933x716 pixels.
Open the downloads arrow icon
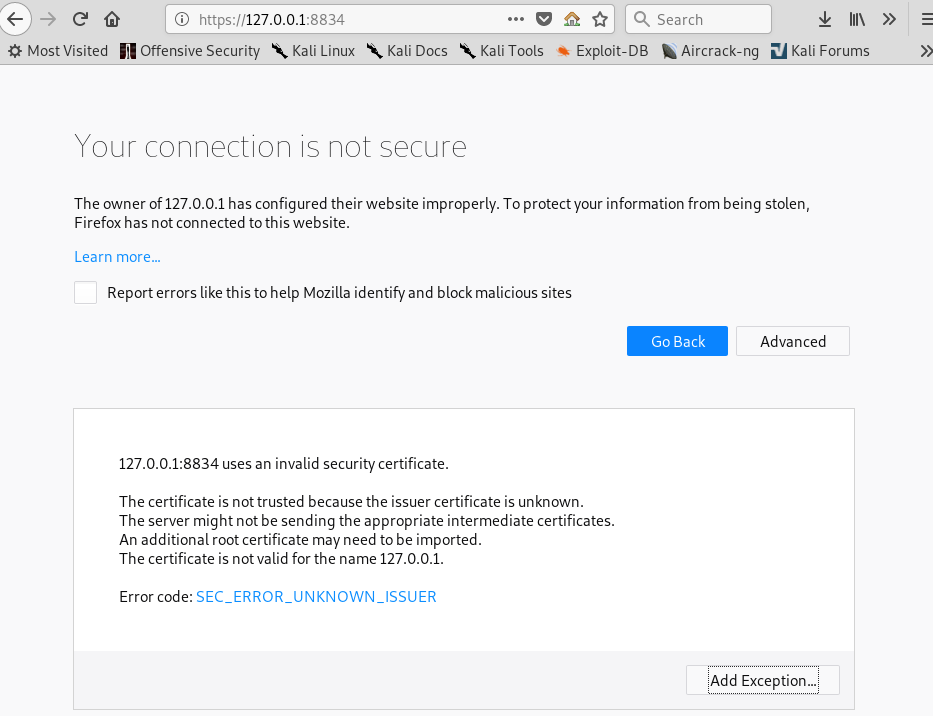pos(825,19)
